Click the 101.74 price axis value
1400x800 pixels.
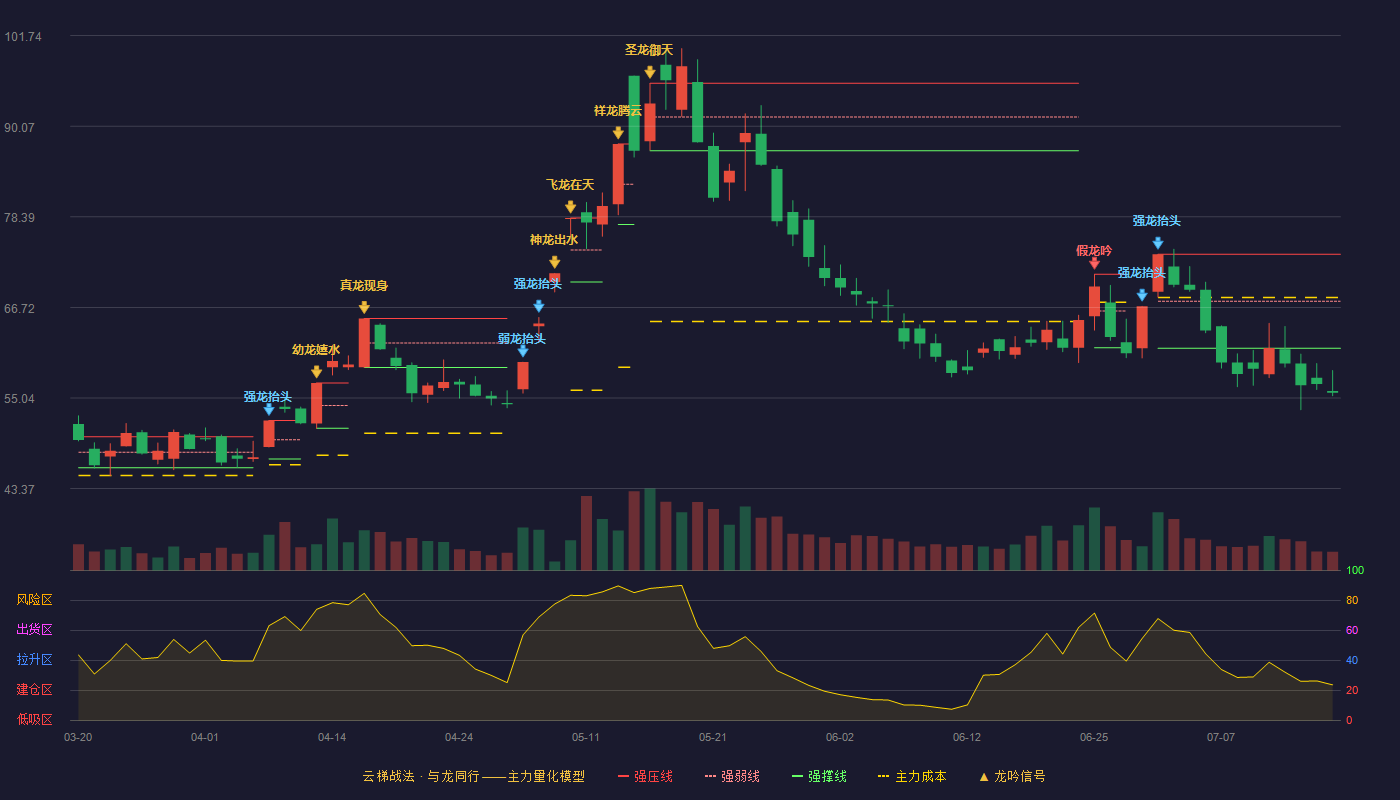tap(23, 37)
